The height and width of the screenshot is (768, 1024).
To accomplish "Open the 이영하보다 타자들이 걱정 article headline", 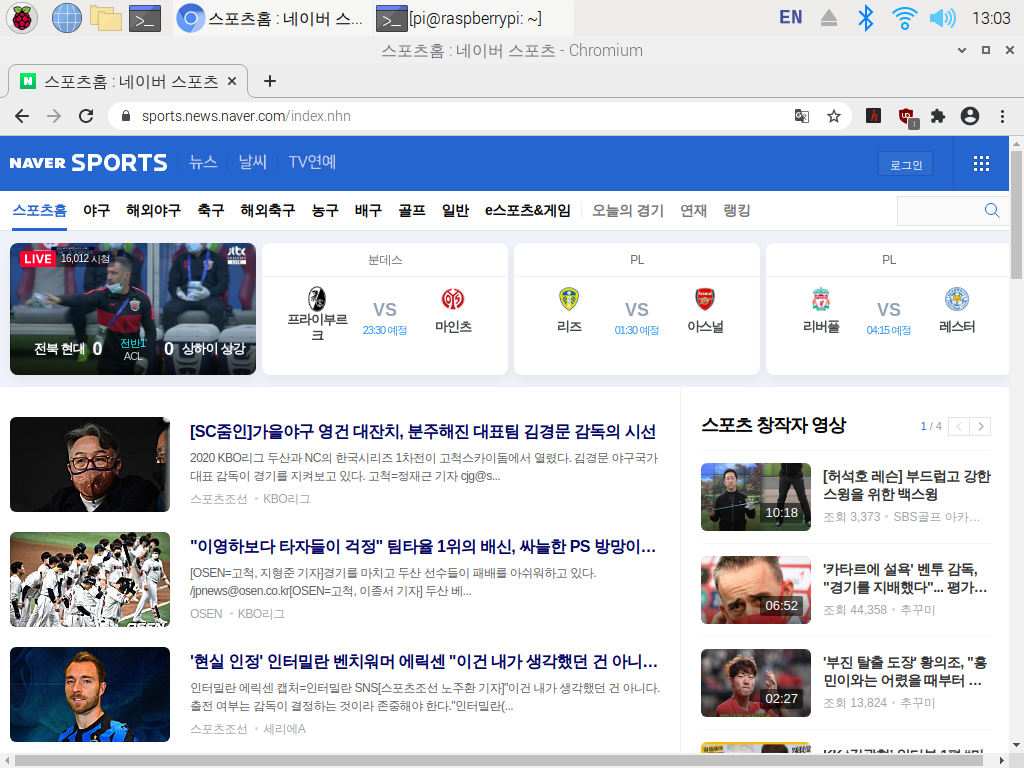I will [x=423, y=547].
